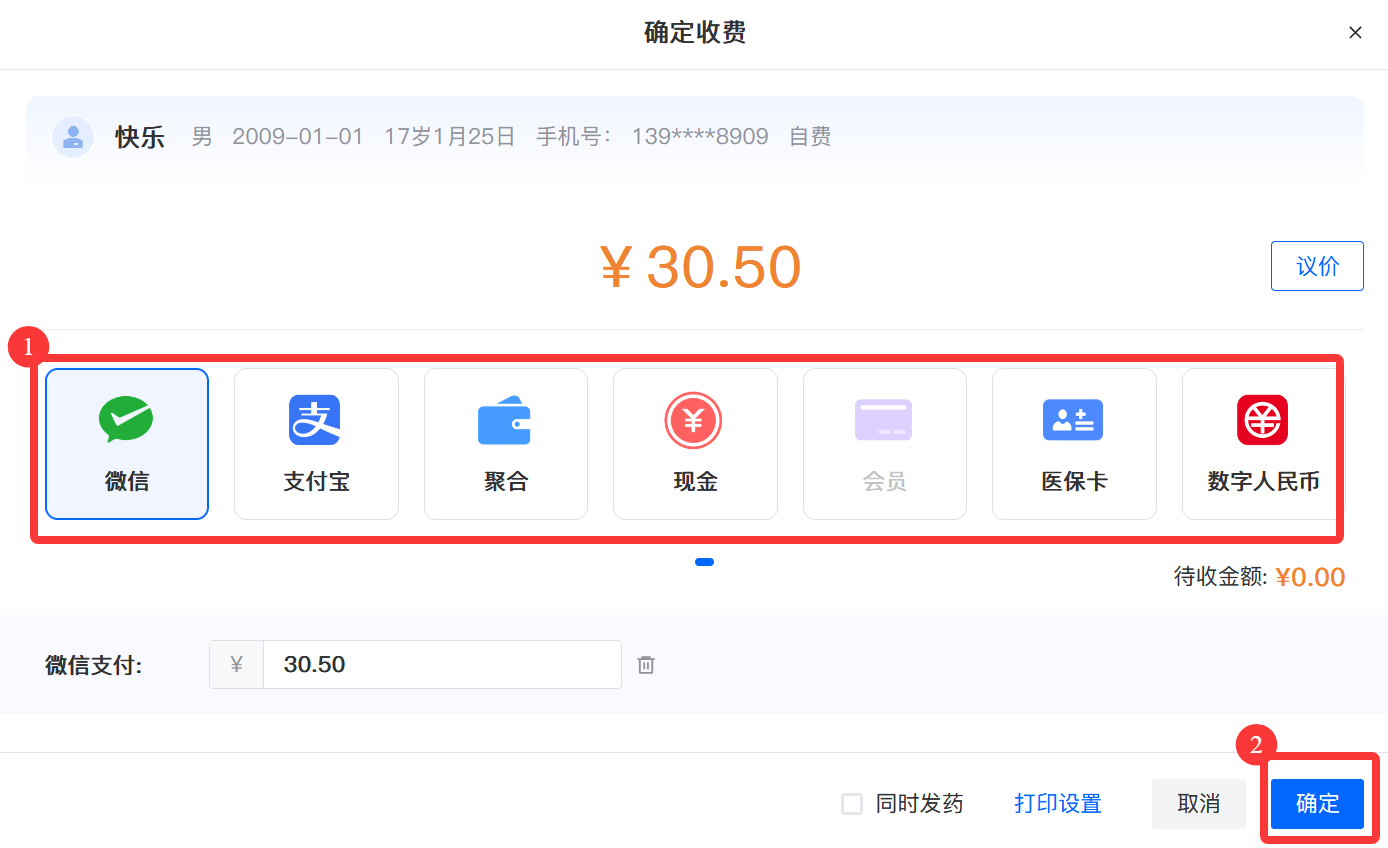Close the 确定收费 dialog
This screenshot has height=848, width=1388.
tap(1355, 33)
